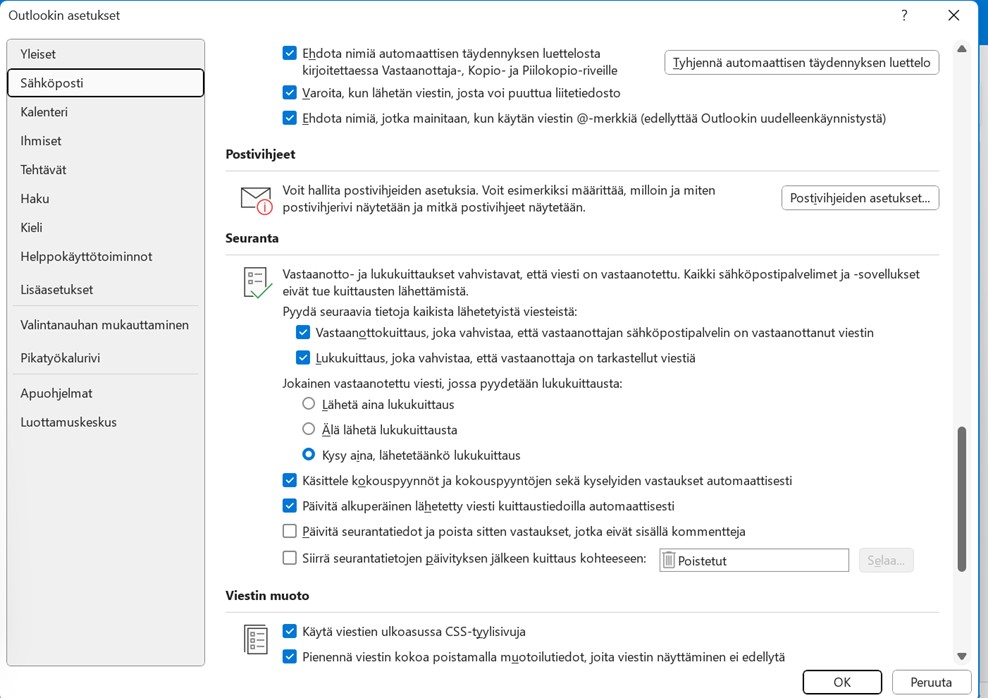Viewport: 988px width, 698px height.
Task: Select 'Älä lähetä lukukuittausta' radio button
Action: pyautogui.click(x=309, y=429)
